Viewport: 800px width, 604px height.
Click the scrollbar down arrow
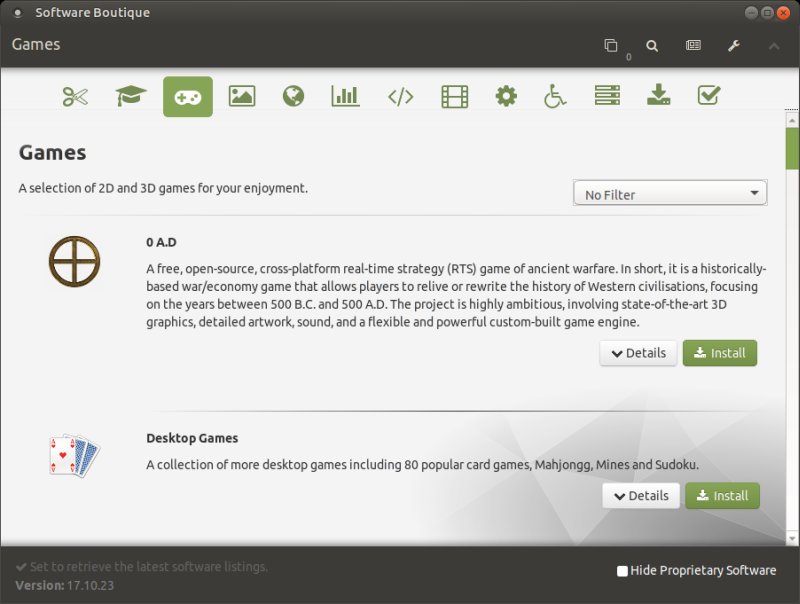pos(792,538)
